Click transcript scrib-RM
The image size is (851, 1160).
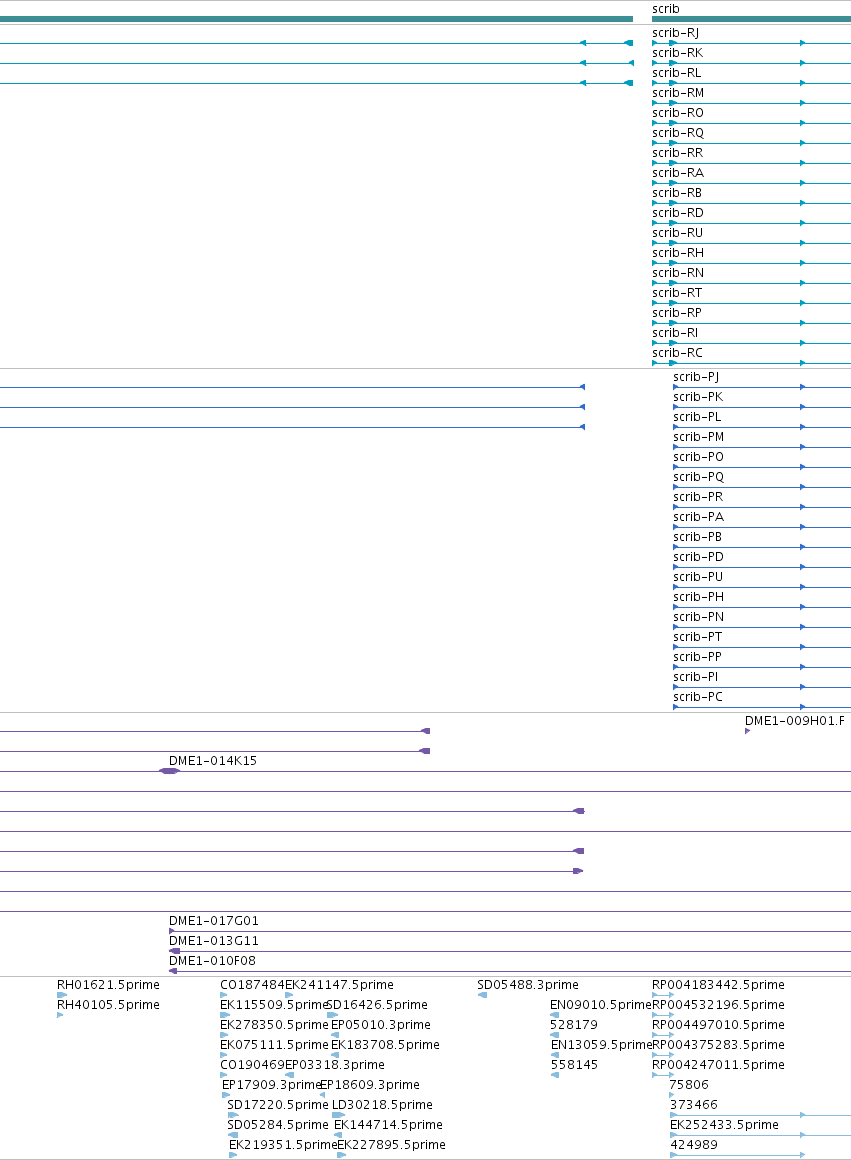tap(678, 92)
